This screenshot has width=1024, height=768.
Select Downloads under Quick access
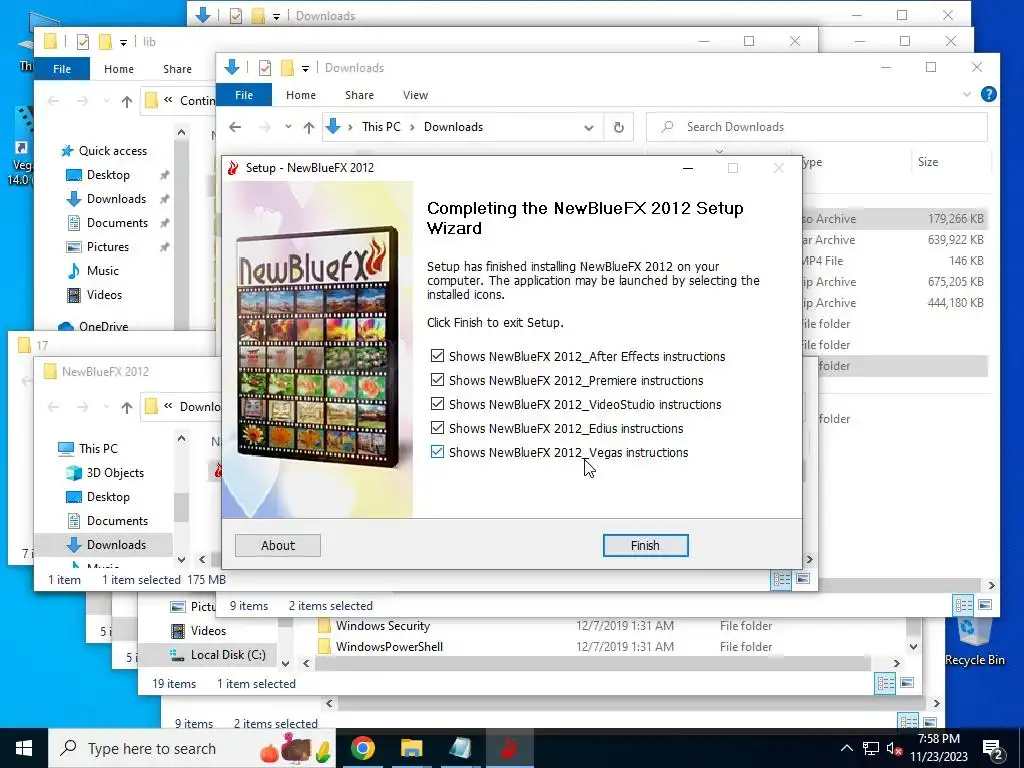(116, 199)
